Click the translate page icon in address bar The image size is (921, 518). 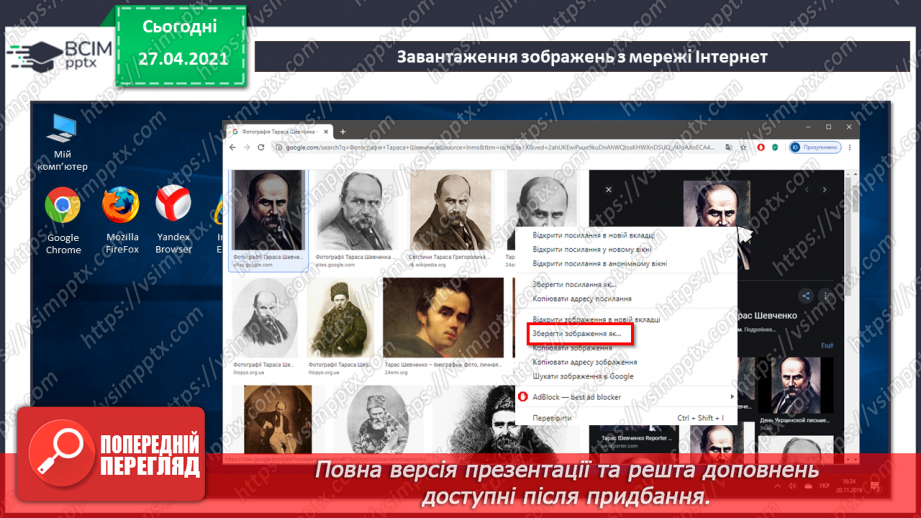[728, 147]
